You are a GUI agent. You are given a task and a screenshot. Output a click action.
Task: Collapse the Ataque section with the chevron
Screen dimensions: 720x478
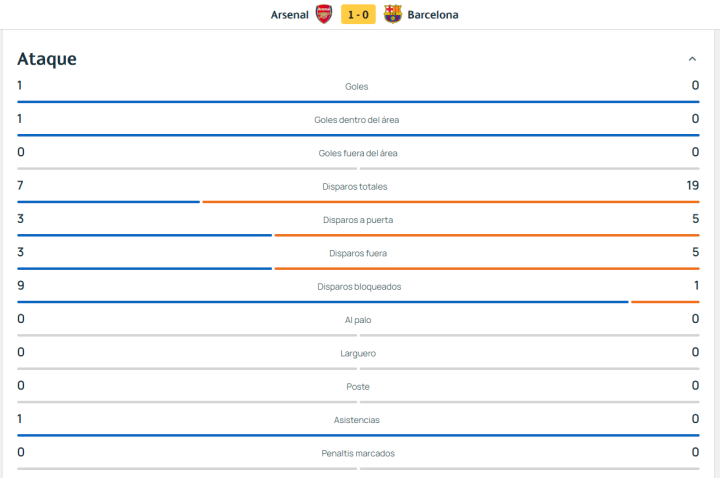tap(692, 59)
